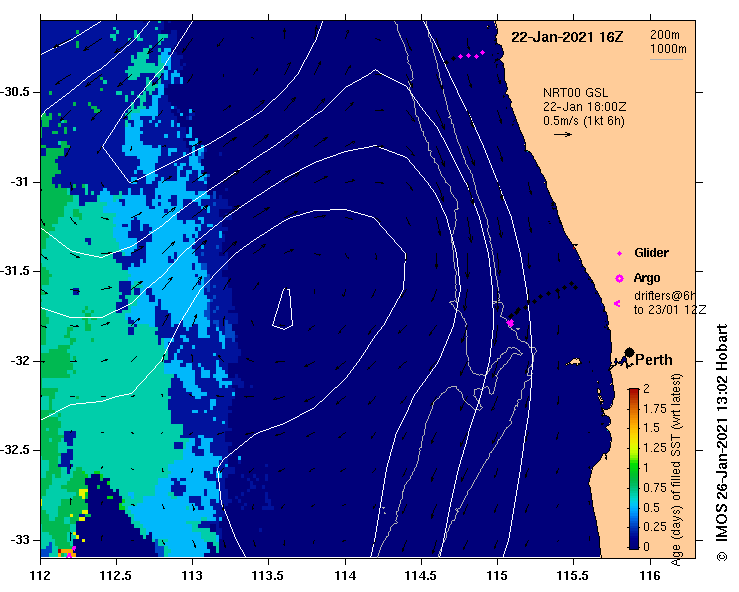
Task: Click the Argo legend label
Action: (647, 278)
